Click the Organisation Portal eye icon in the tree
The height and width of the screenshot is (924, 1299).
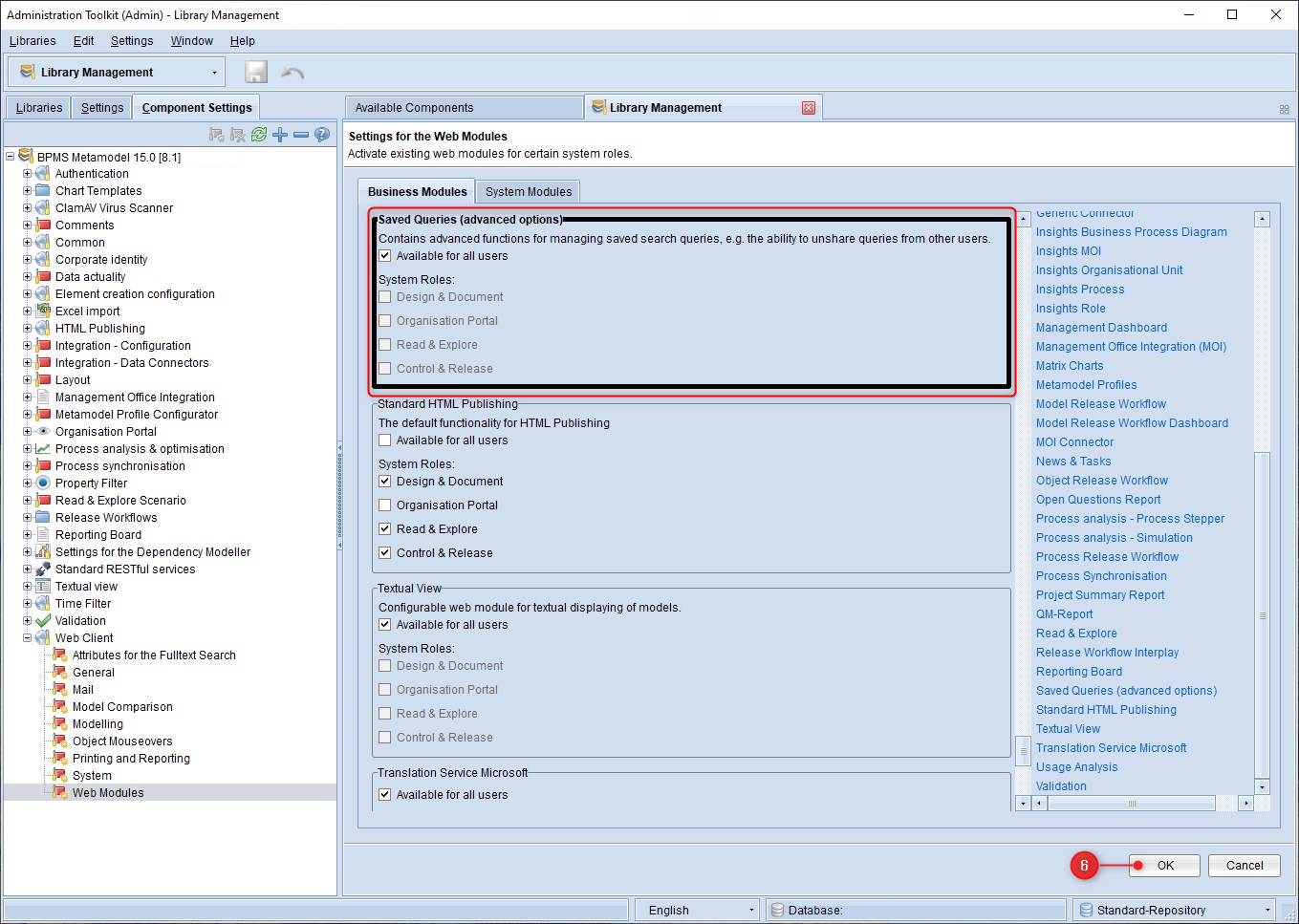click(x=43, y=432)
